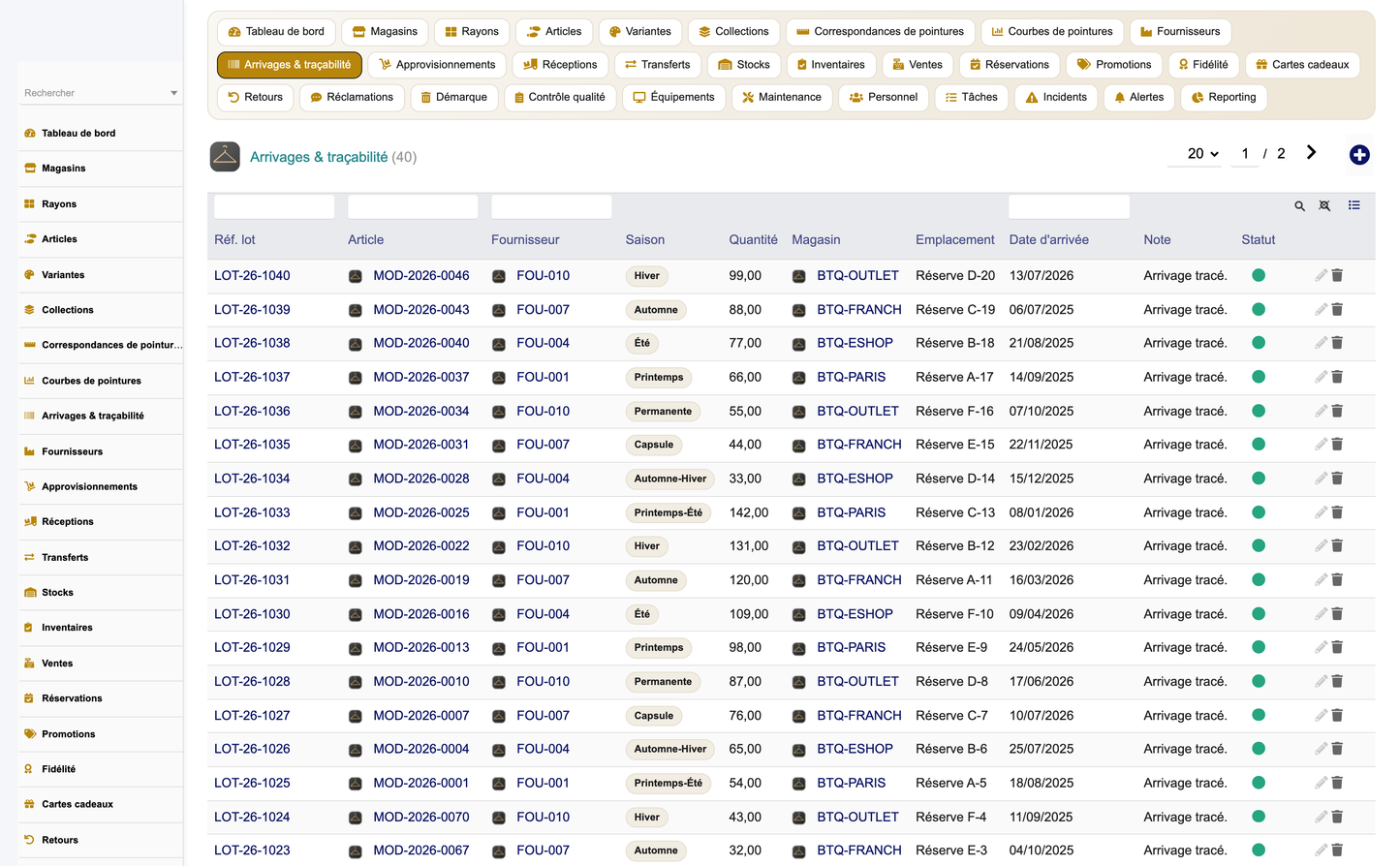Viewport: 1400px width, 866px height.
Task: Go to next page arrow
Action: click(x=1311, y=153)
